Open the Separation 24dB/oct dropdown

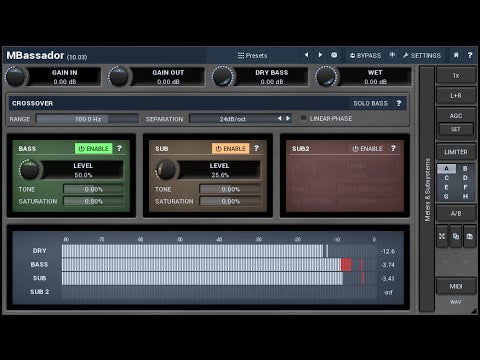point(233,119)
